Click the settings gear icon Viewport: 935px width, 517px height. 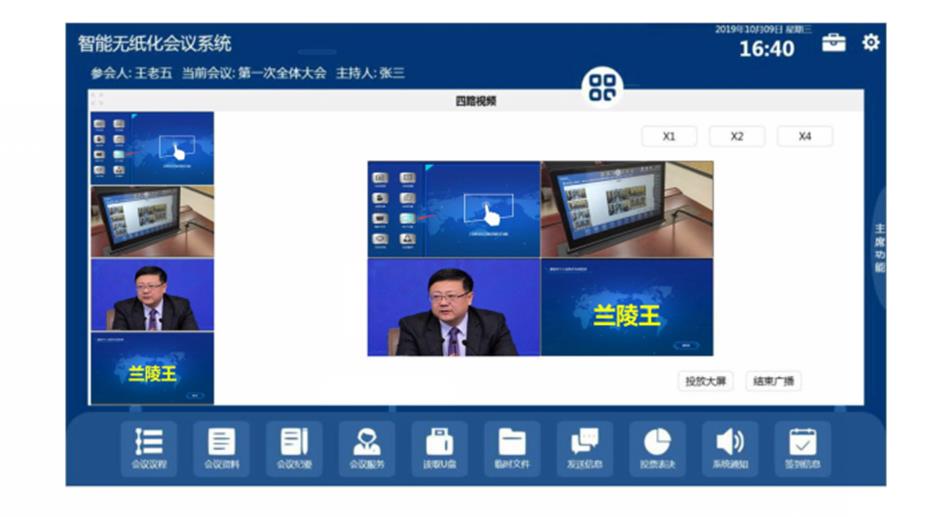coord(871,42)
